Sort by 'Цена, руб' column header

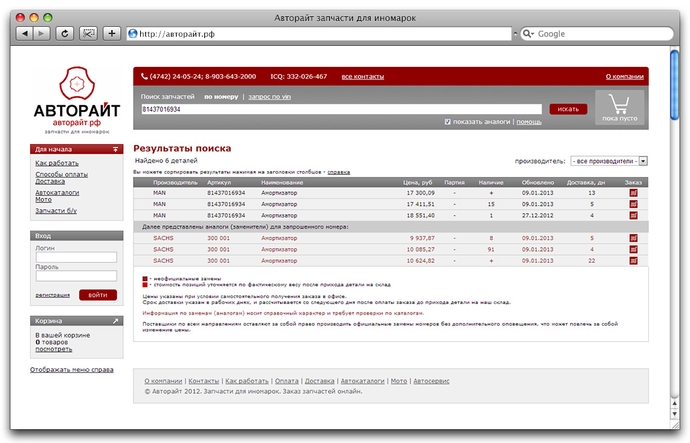(418, 182)
